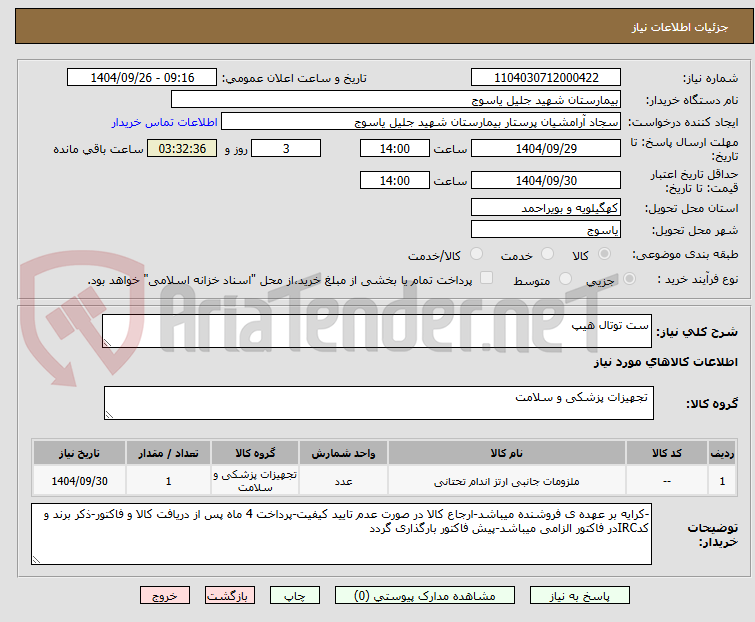Click the need date cell 1404/09/30 in table
Screen dimensions: 755x622
[x=79, y=481]
